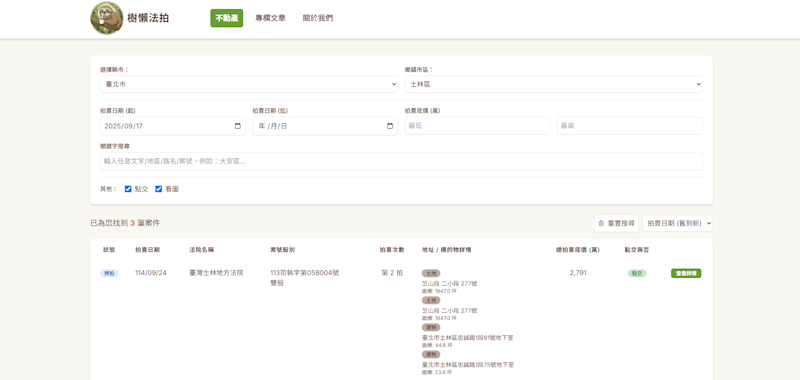Click the 拍賣日期 column header in the table
This screenshot has width=800, height=380.
coord(147,250)
